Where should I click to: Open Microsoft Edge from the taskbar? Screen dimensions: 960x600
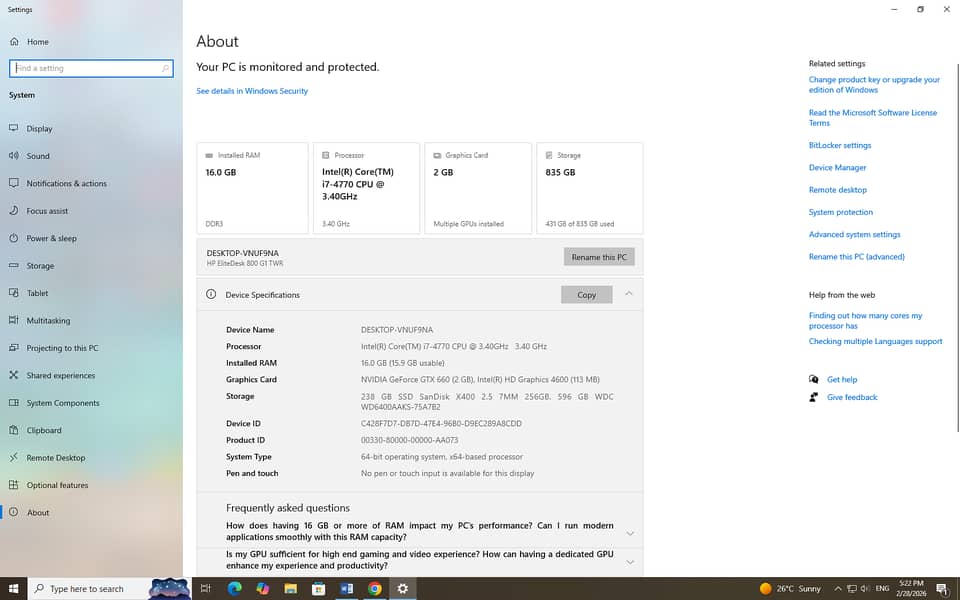click(235, 589)
